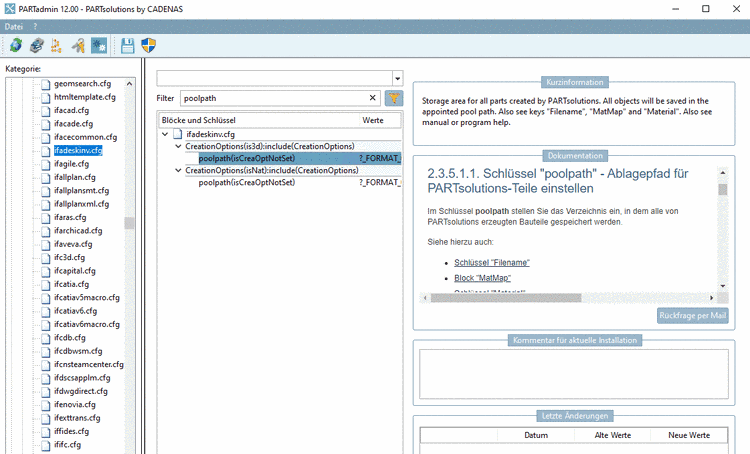Select ifexttrans.cfg in the category list
The width and height of the screenshot is (750, 454).
pos(77,419)
